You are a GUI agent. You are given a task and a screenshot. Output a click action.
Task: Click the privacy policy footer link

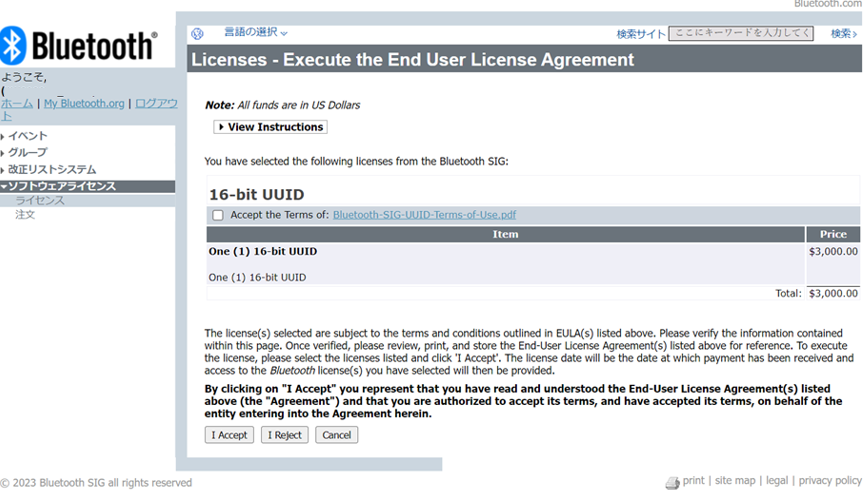pyautogui.click(x=830, y=481)
